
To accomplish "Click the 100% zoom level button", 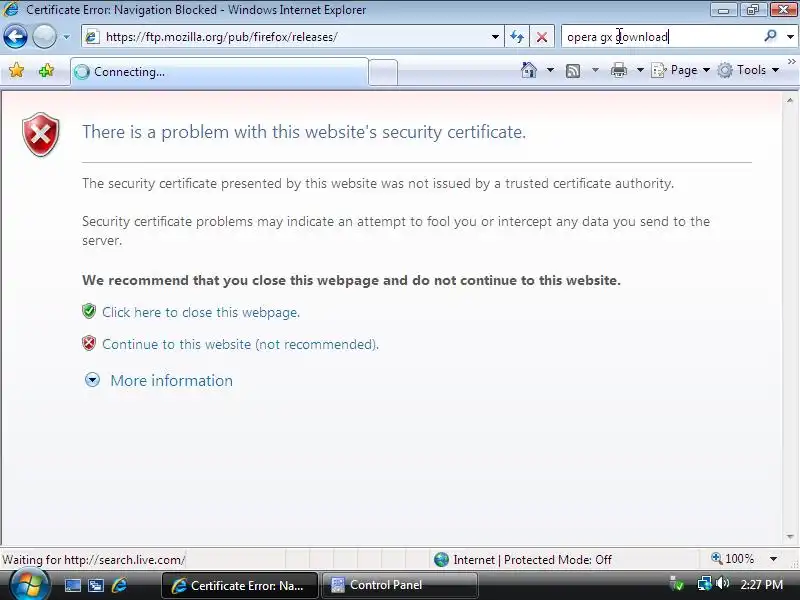I will click(733, 559).
